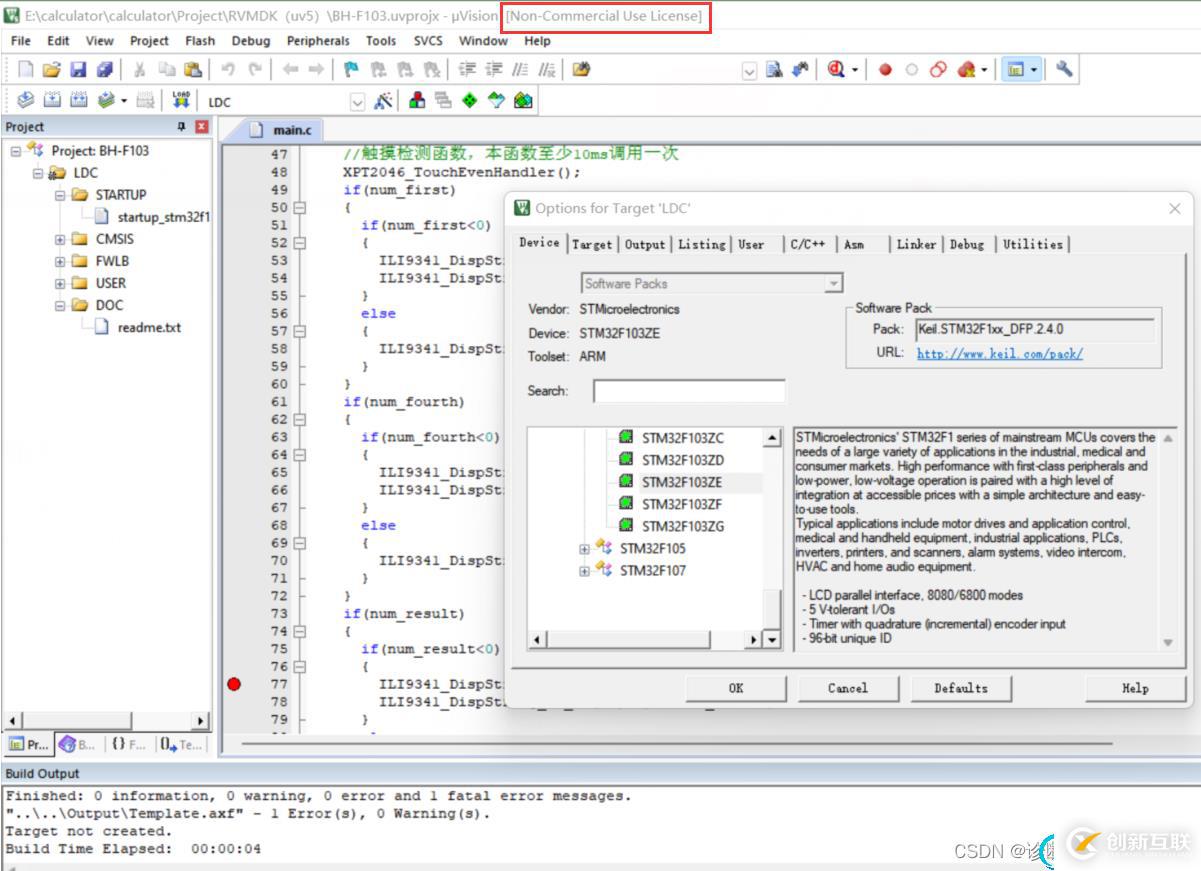Launch the Pack Installer icon
Viewport: 1201px width, 871px height.
point(522,101)
